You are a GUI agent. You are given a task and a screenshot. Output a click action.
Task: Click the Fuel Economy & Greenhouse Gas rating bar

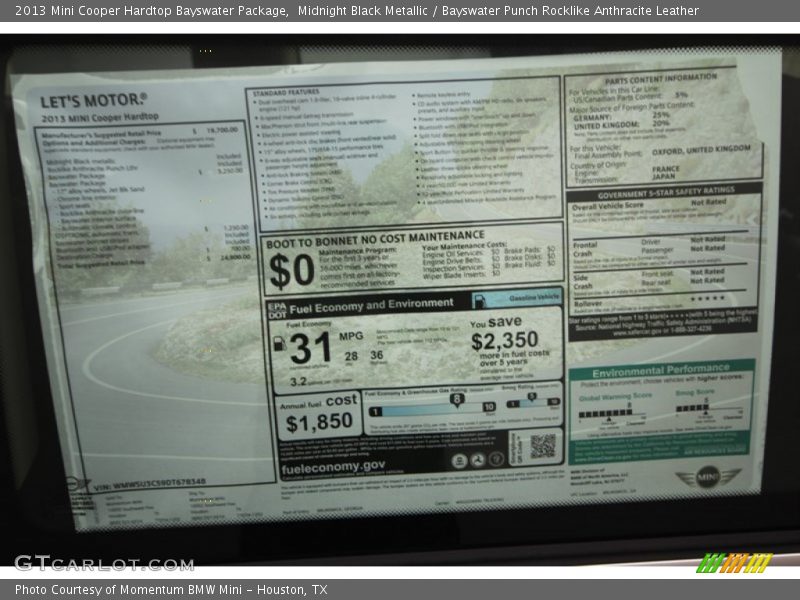click(x=430, y=410)
